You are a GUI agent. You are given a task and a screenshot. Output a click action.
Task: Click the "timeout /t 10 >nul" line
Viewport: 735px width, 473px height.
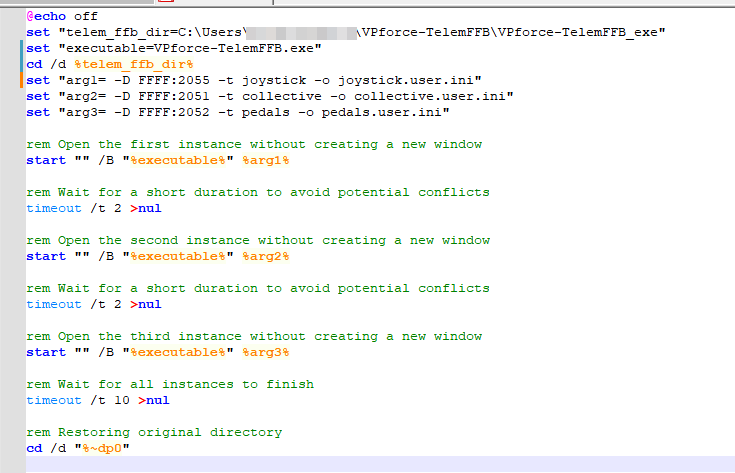point(98,400)
